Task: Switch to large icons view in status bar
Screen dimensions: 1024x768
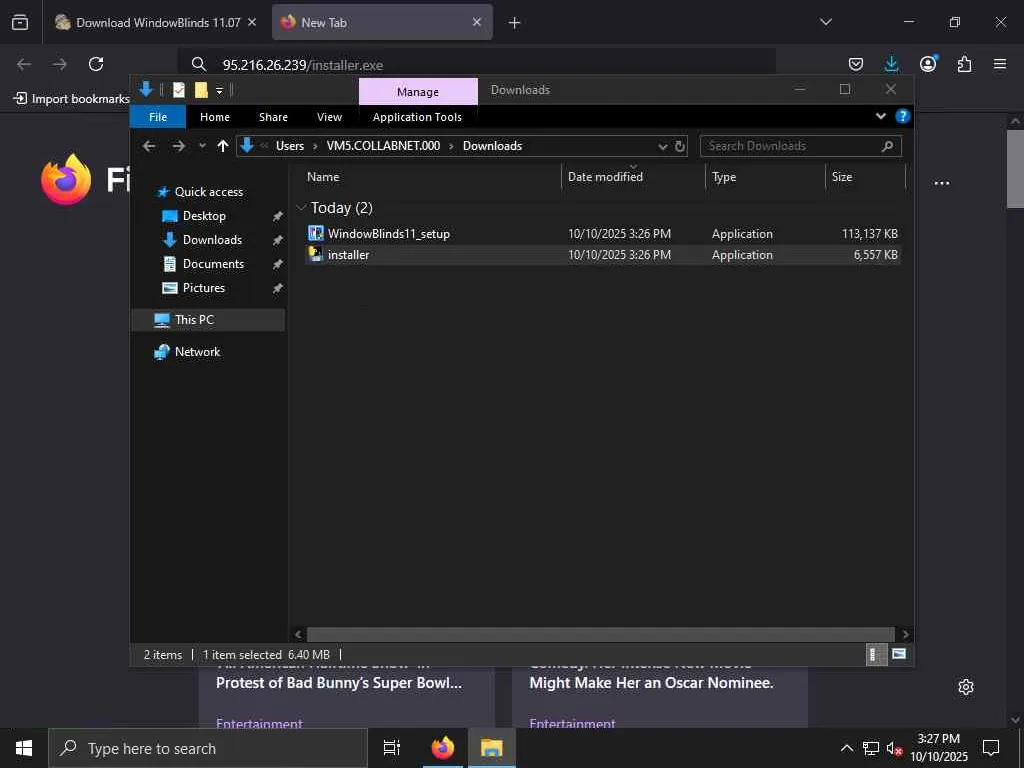Action: coord(899,654)
